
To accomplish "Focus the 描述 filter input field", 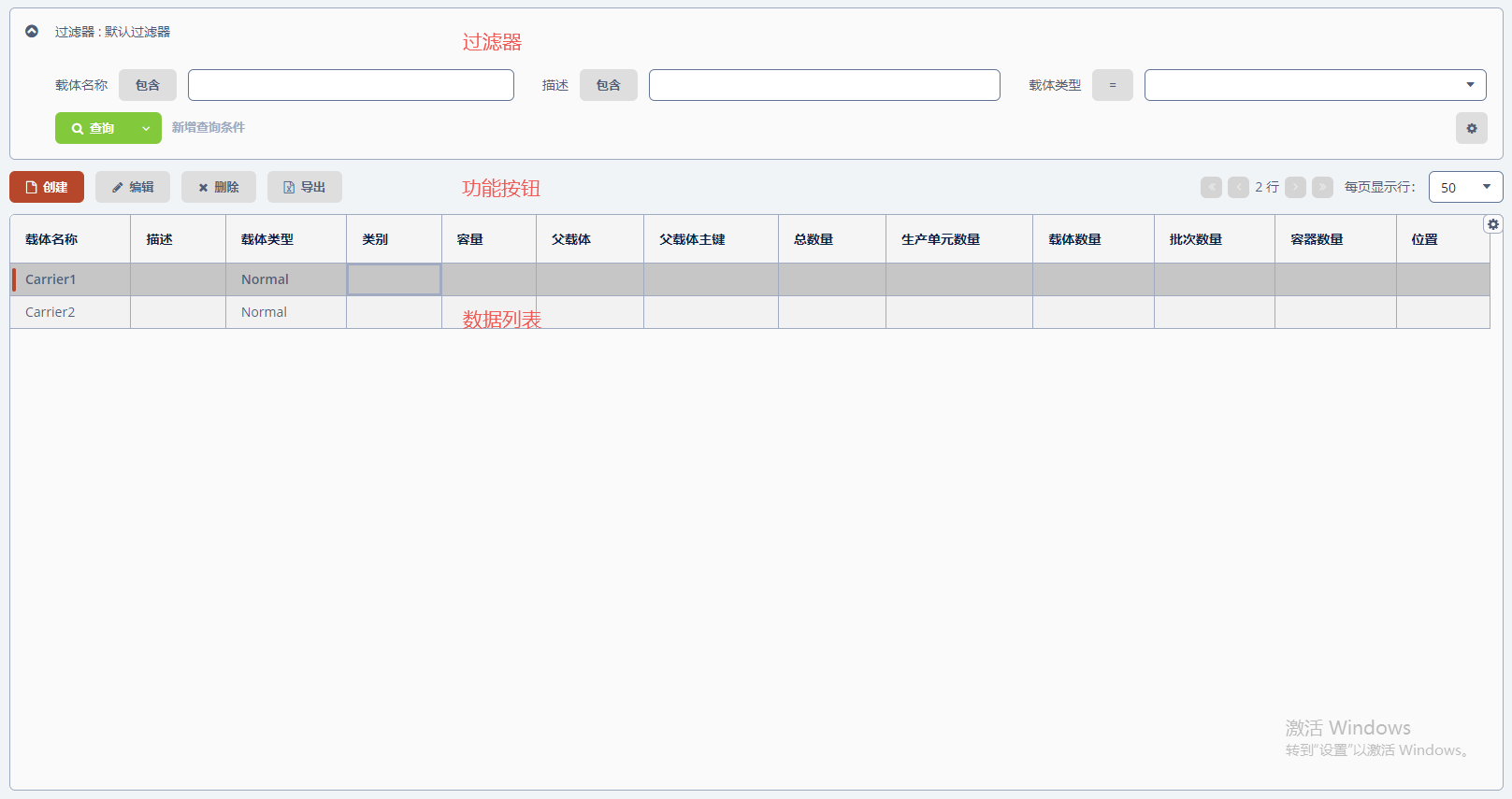I will tap(824, 85).
